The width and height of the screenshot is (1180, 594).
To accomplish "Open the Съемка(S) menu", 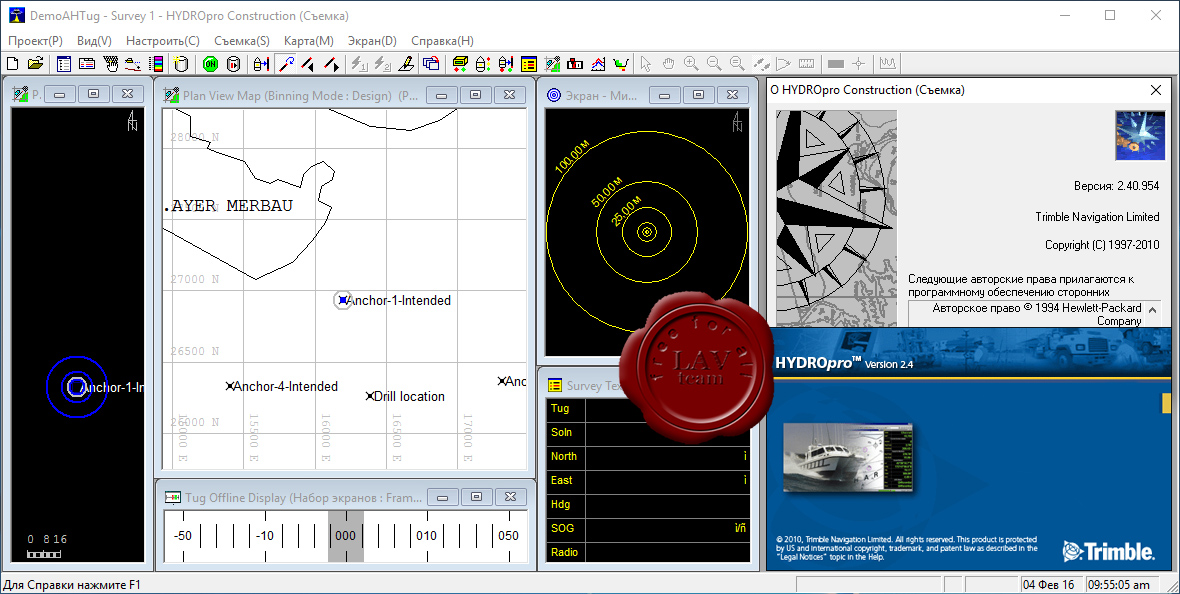I will coord(242,41).
